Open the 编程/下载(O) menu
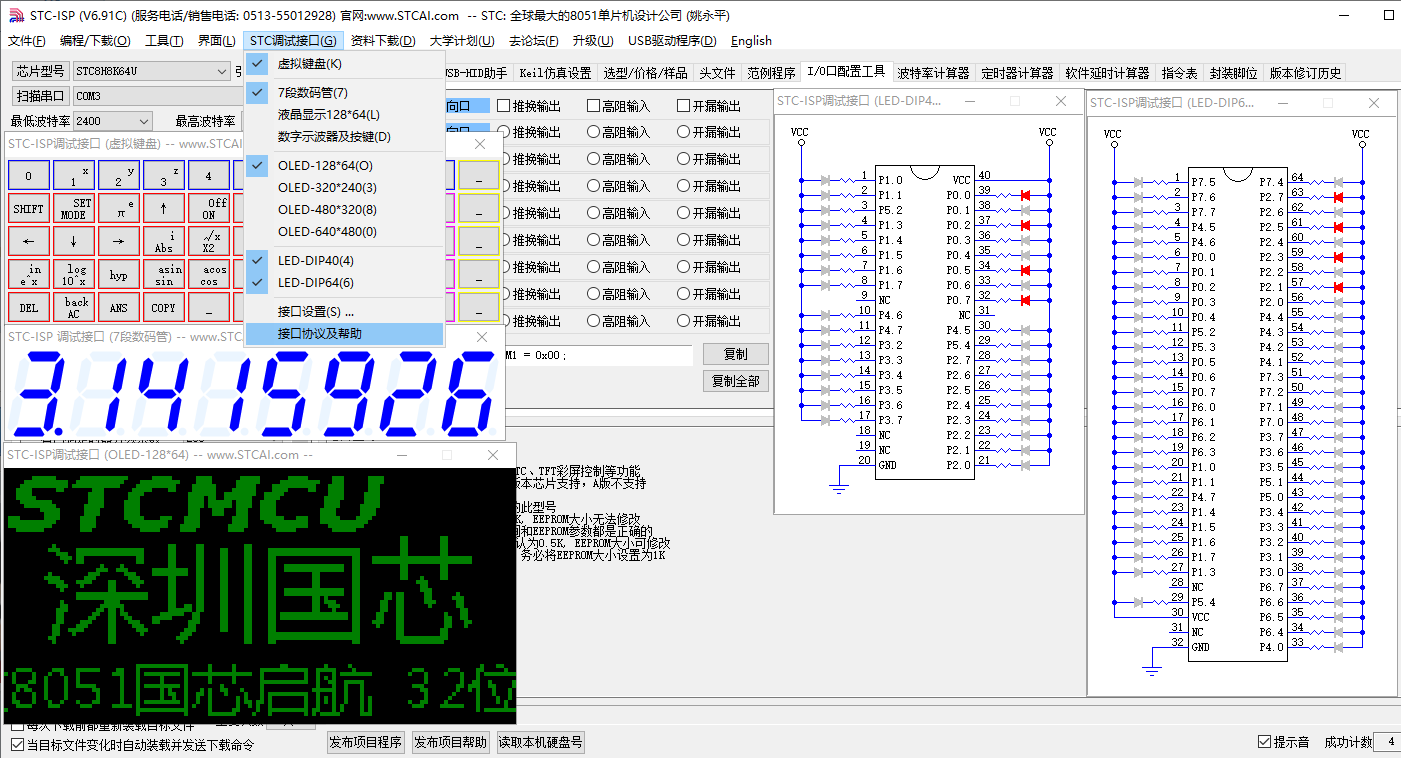 (x=95, y=41)
